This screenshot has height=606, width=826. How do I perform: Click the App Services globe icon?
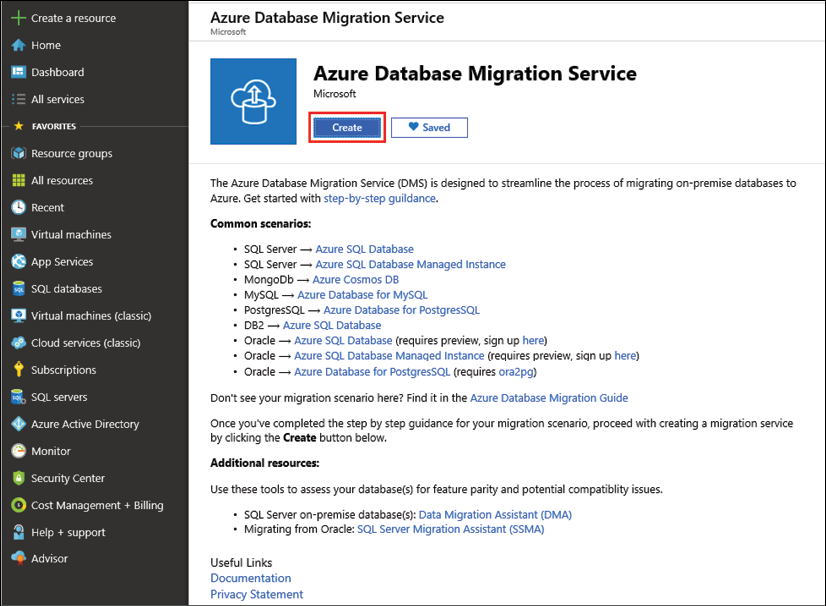18,261
